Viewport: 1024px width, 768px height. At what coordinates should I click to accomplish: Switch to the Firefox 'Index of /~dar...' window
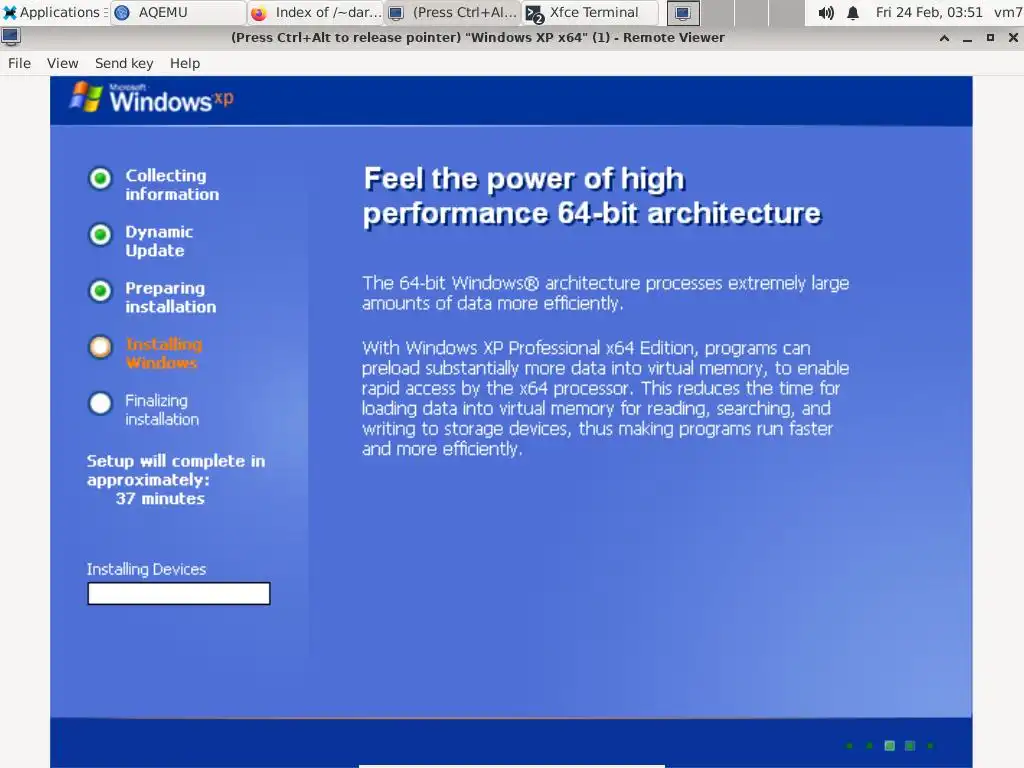[x=316, y=12]
